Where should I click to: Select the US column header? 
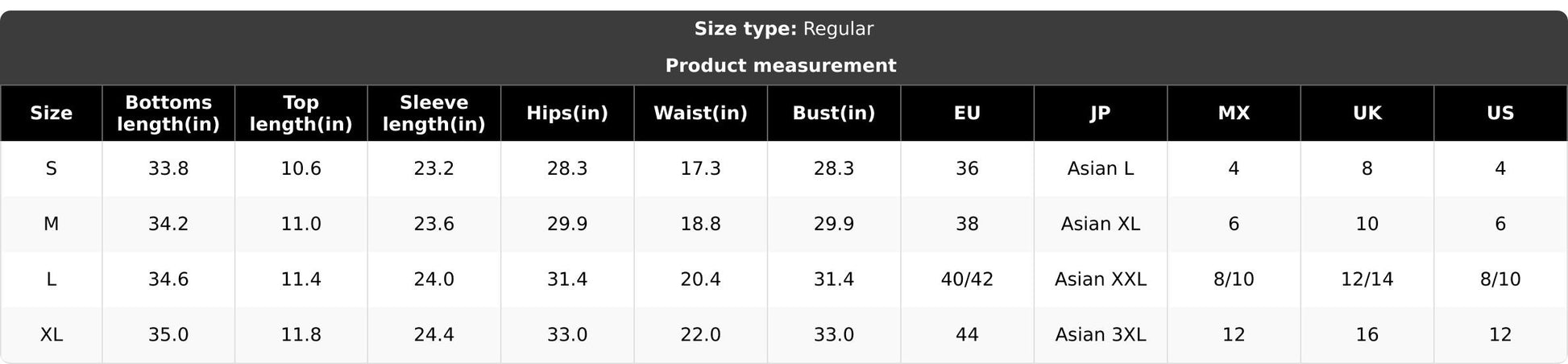tap(1500, 113)
